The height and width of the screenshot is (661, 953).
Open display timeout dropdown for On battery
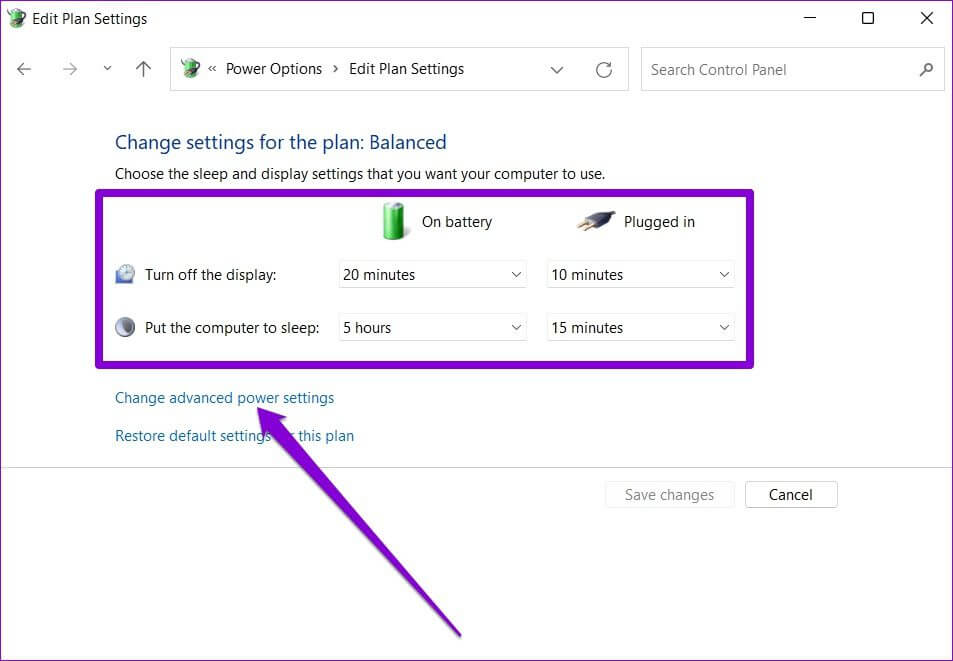(x=432, y=275)
